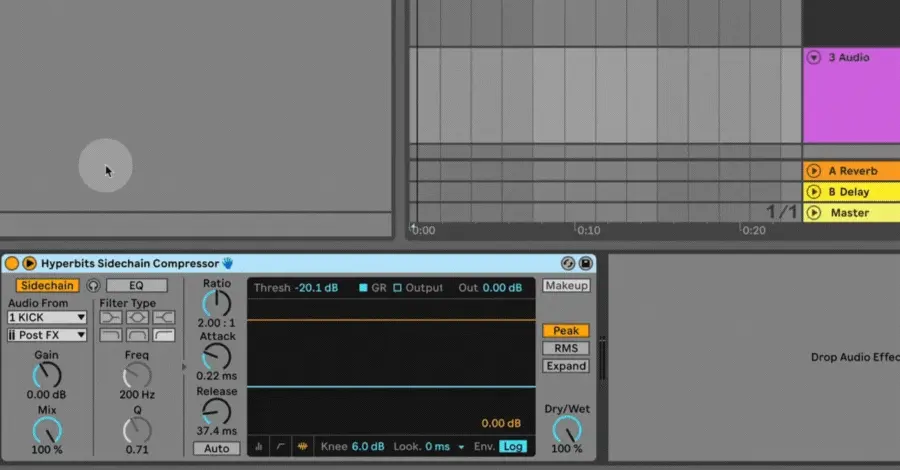Click the 0.00 dB gain reduction readout
Image resolution: width=900 pixels, height=470 pixels.
(501, 424)
